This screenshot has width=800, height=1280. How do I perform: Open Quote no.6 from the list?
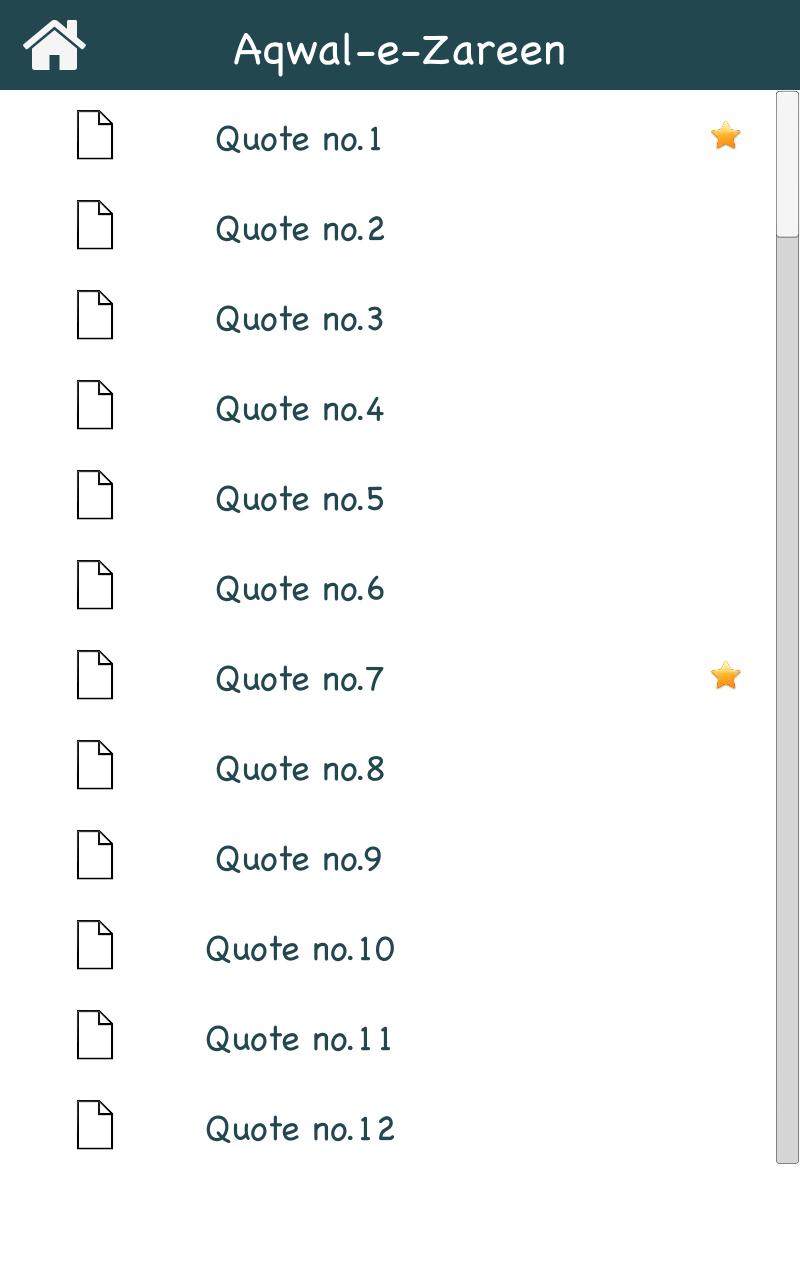pyautogui.click(x=300, y=589)
